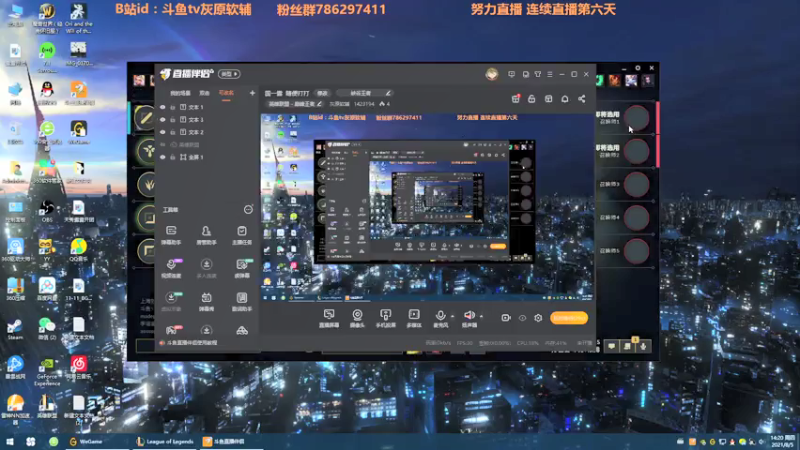Click the chat bubble button in League client

click(x=612, y=346)
